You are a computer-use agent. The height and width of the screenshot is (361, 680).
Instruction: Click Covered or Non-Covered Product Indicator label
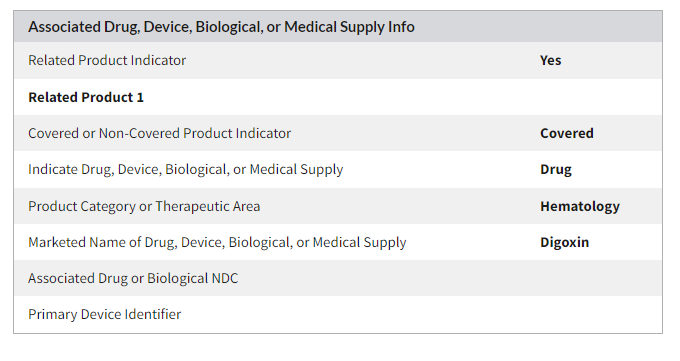pyautogui.click(x=160, y=133)
